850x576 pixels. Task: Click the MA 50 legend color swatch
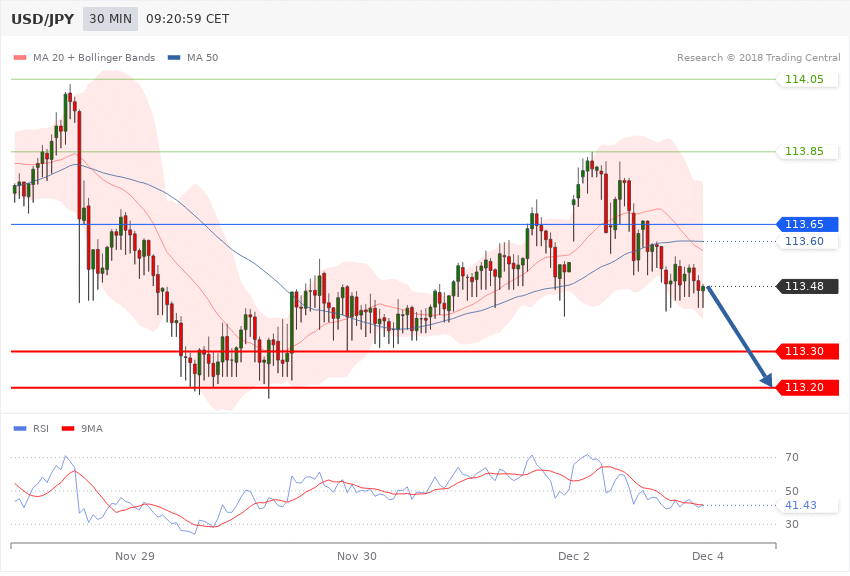(x=174, y=57)
